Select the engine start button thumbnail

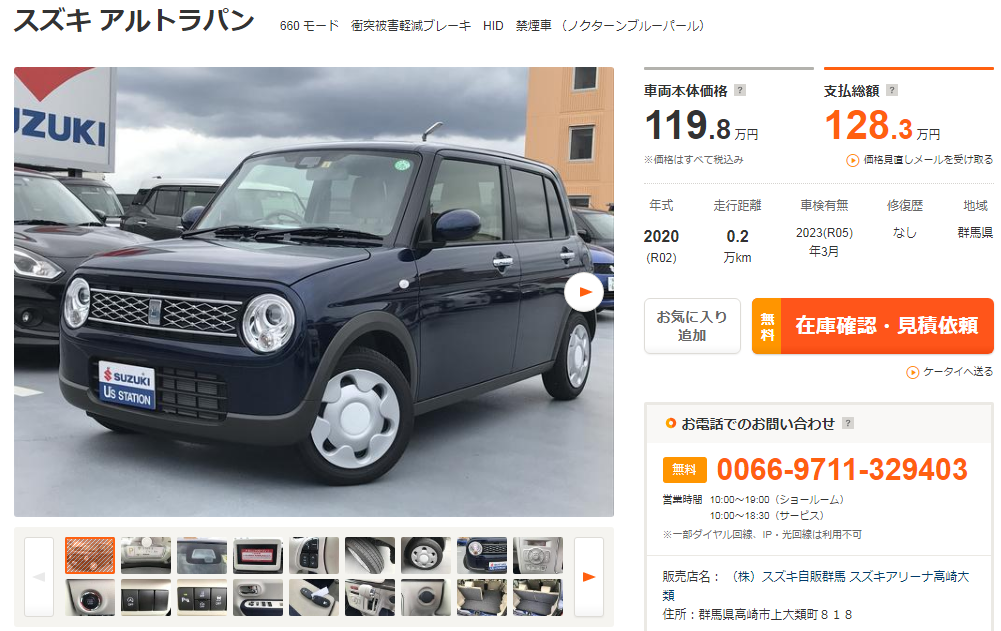pos(90,597)
